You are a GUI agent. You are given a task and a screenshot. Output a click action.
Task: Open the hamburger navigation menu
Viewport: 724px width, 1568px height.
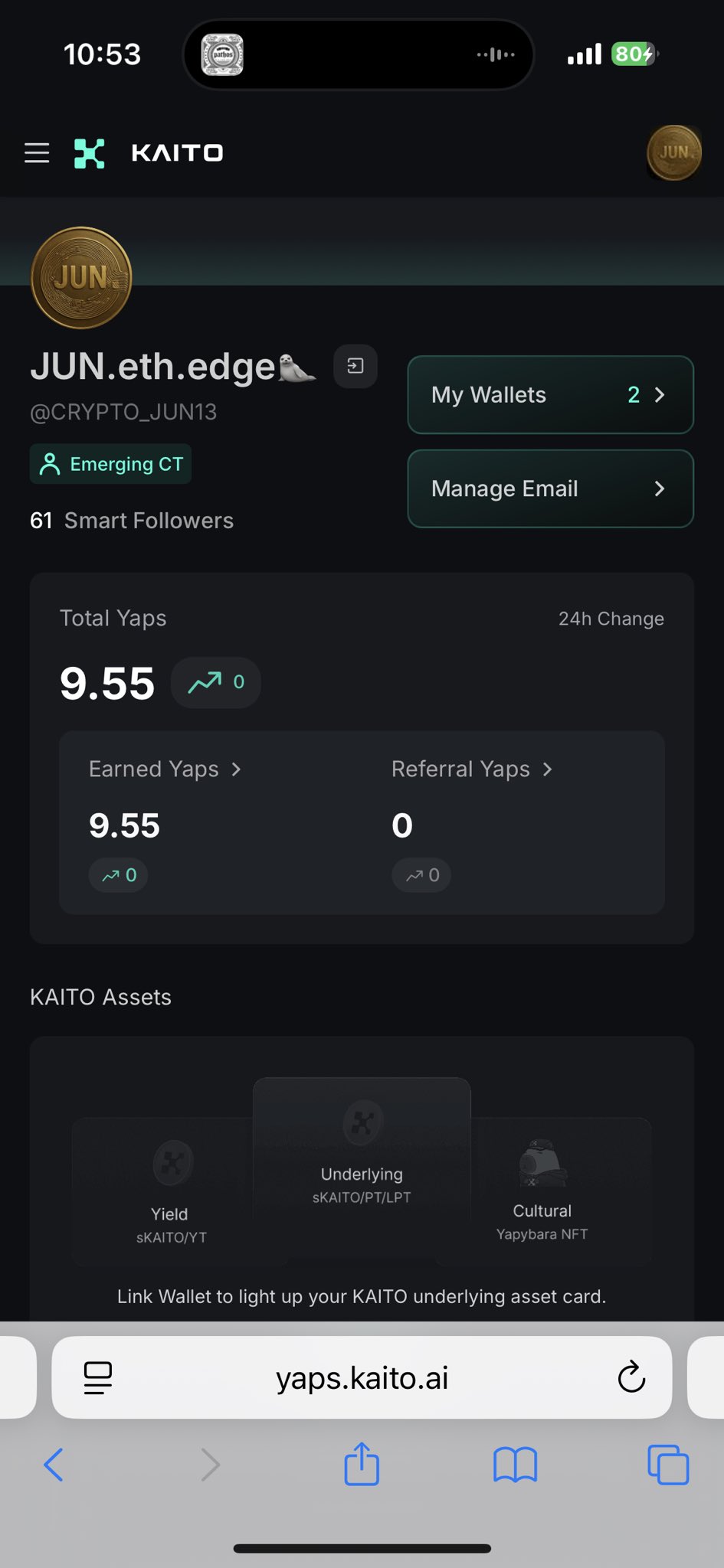[37, 153]
